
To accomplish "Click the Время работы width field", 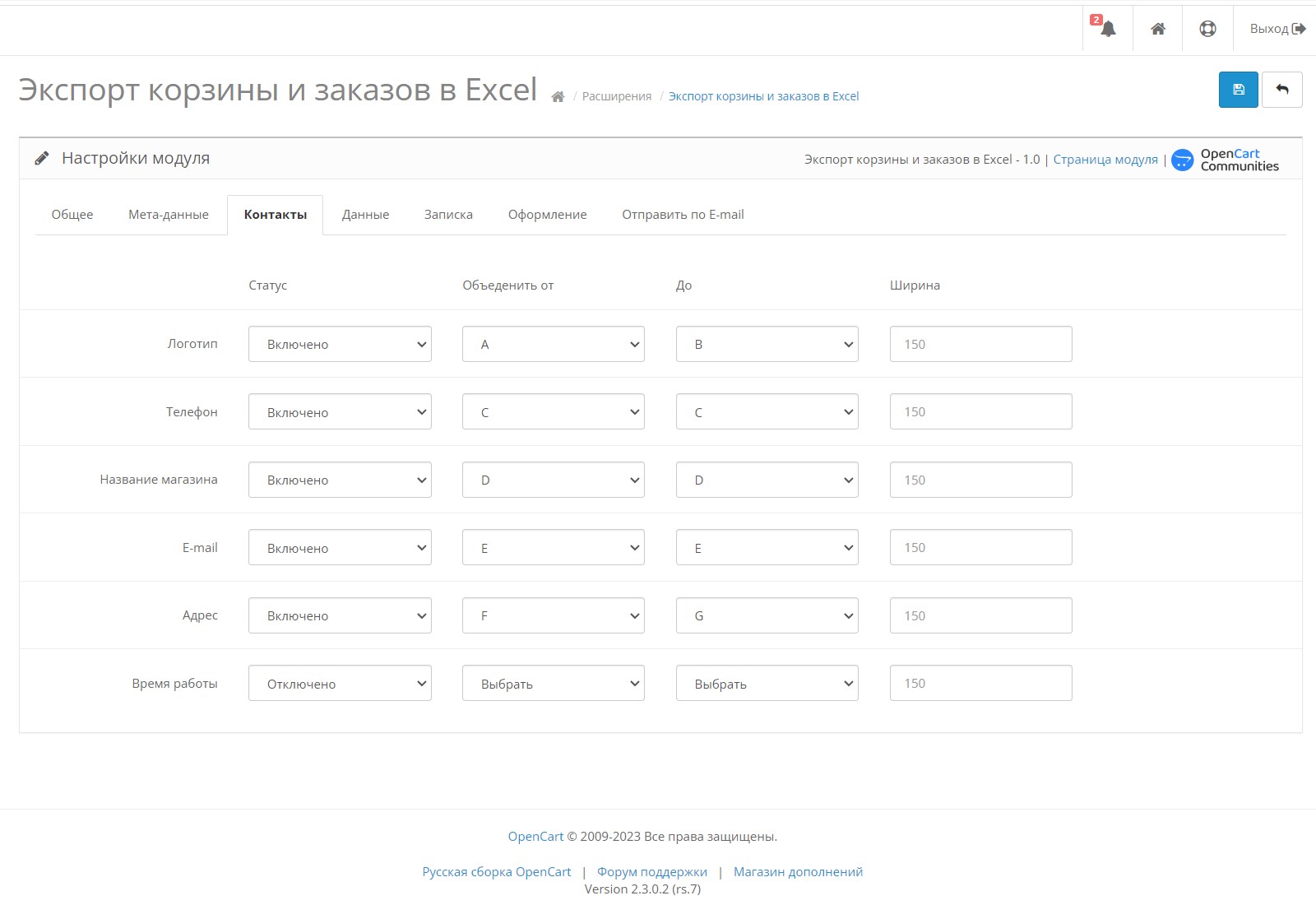I will pos(981,683).
